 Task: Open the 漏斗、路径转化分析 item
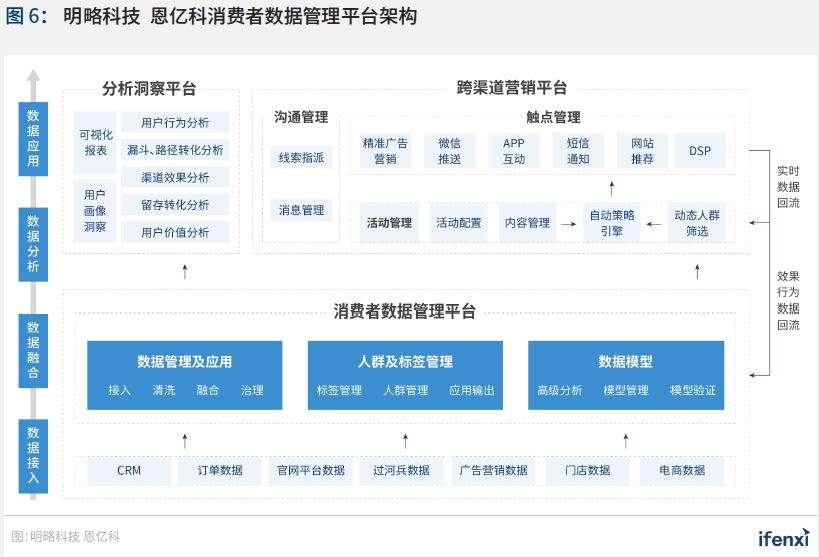point(175,150)
